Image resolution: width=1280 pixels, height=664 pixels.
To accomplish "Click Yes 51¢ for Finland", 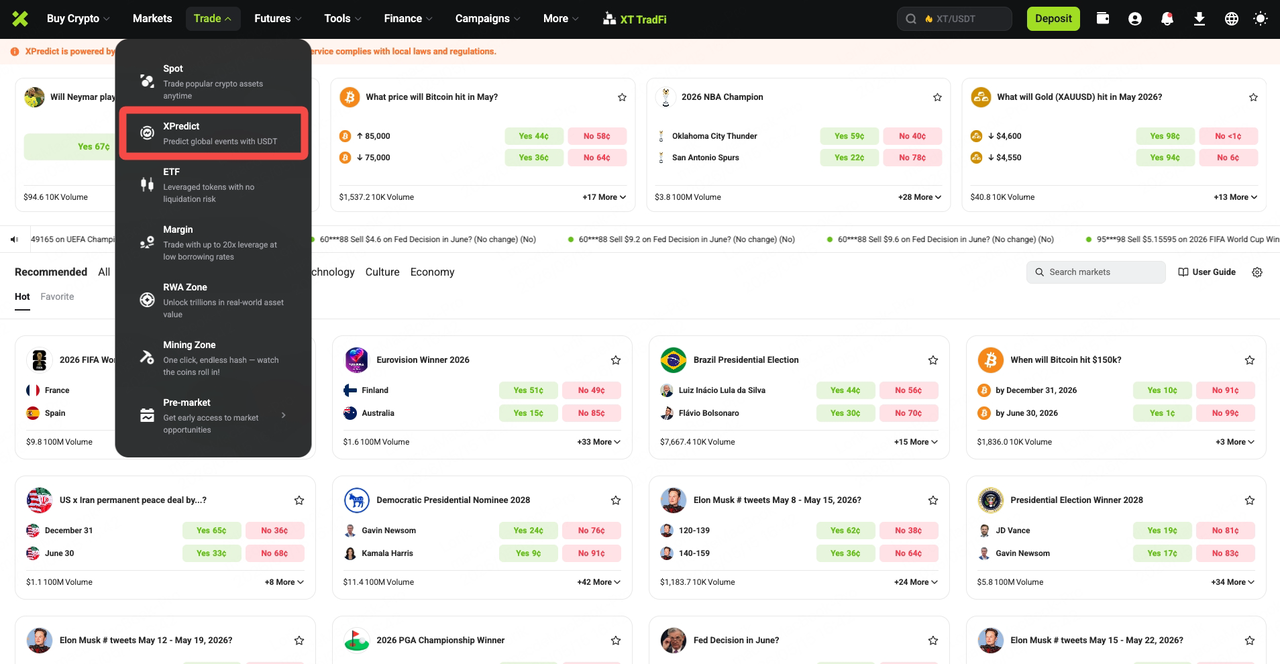I will [529, 391].
